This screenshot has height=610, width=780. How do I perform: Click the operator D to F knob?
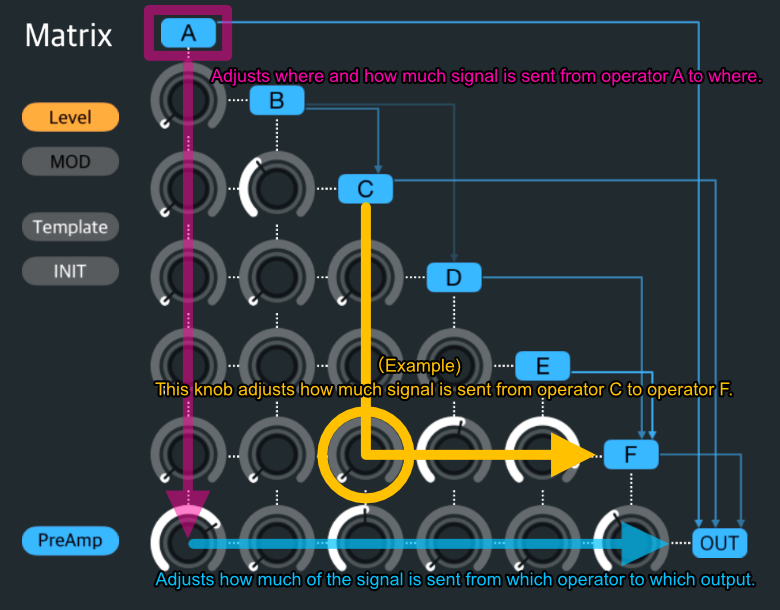tap(454, 455)
